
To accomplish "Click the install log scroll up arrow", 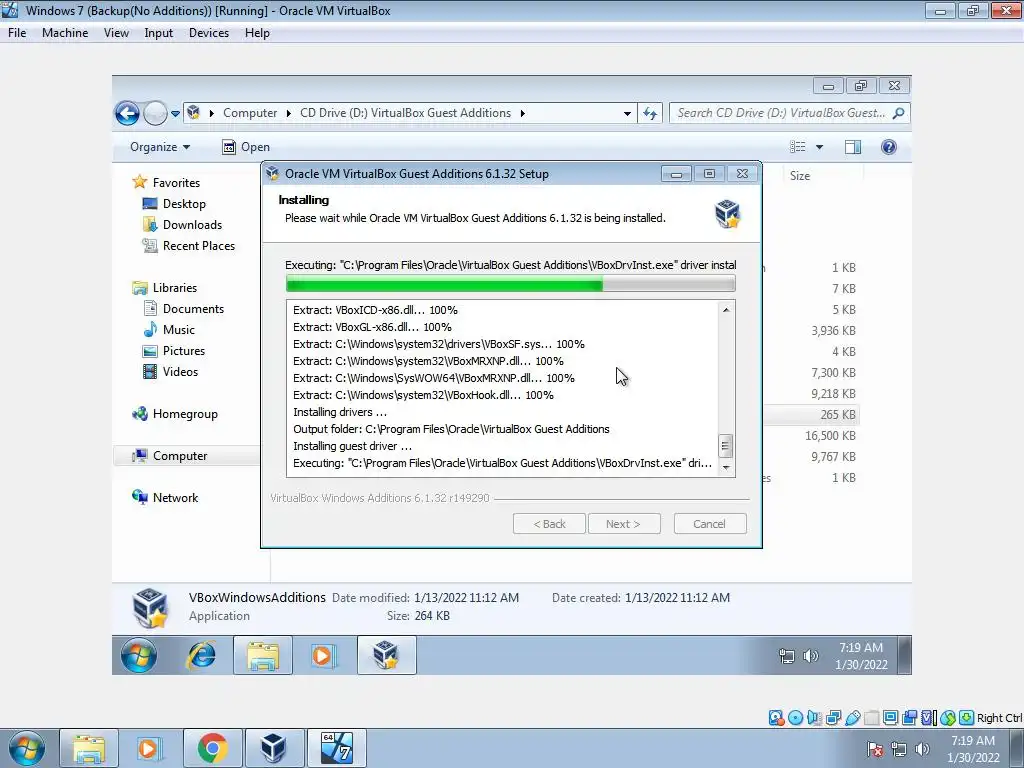I will coord(726,310).
